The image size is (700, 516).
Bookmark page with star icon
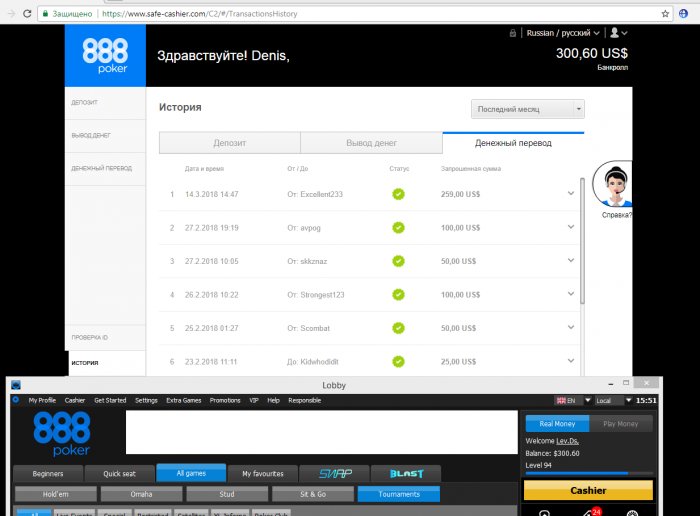pyautogui.click(x=665, y=14)
